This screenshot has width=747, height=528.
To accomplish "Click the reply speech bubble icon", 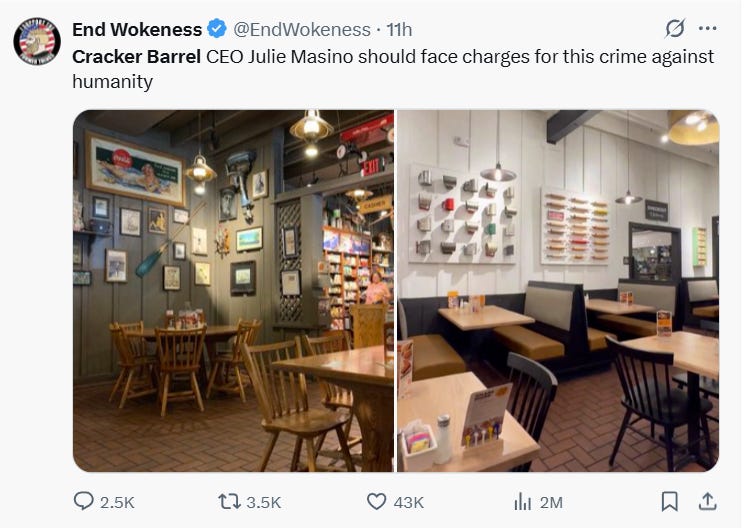I will coord(84,501).
